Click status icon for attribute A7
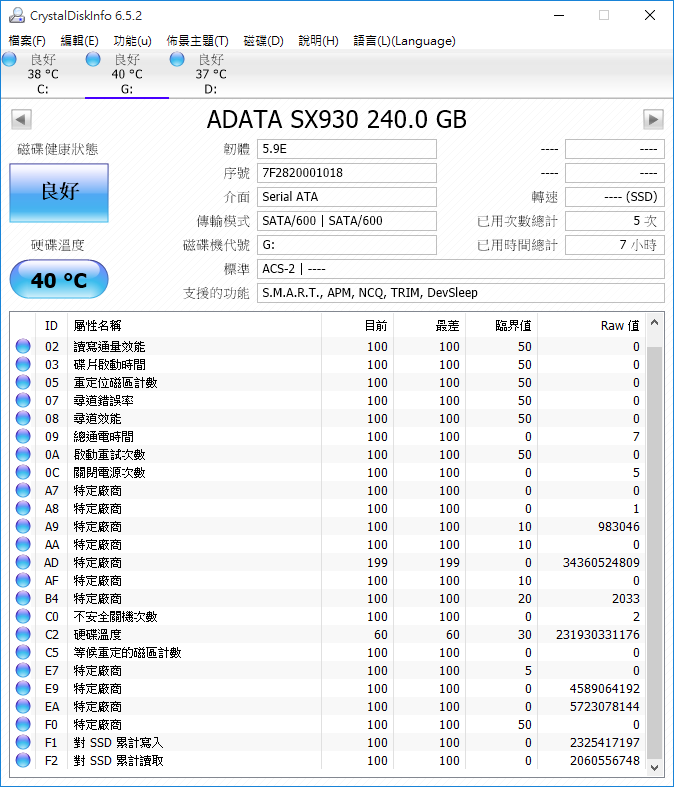Image resolution: width=674 pixels, height=787 pixels. click(23, 490)
